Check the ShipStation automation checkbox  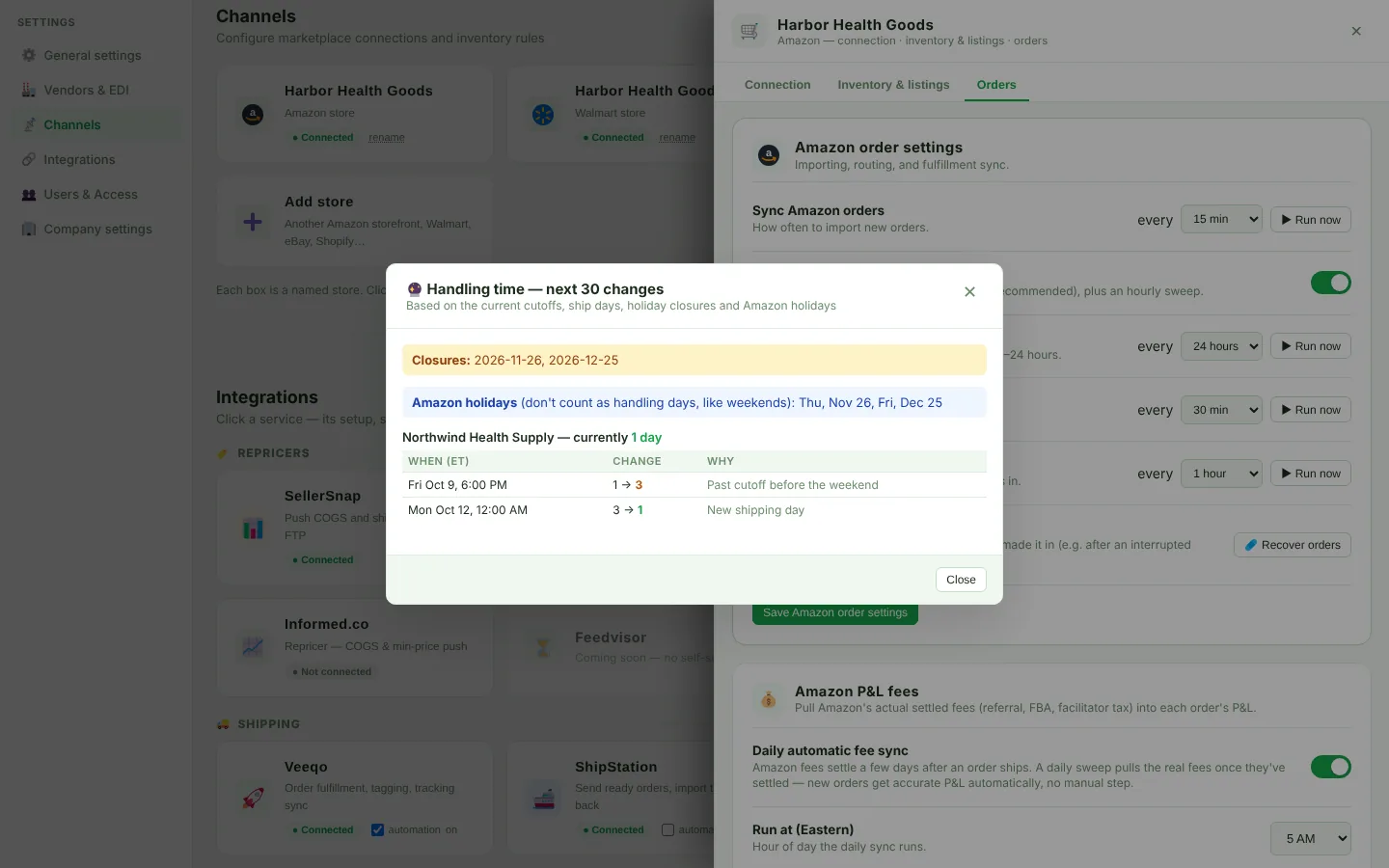[x=667, y=829]
